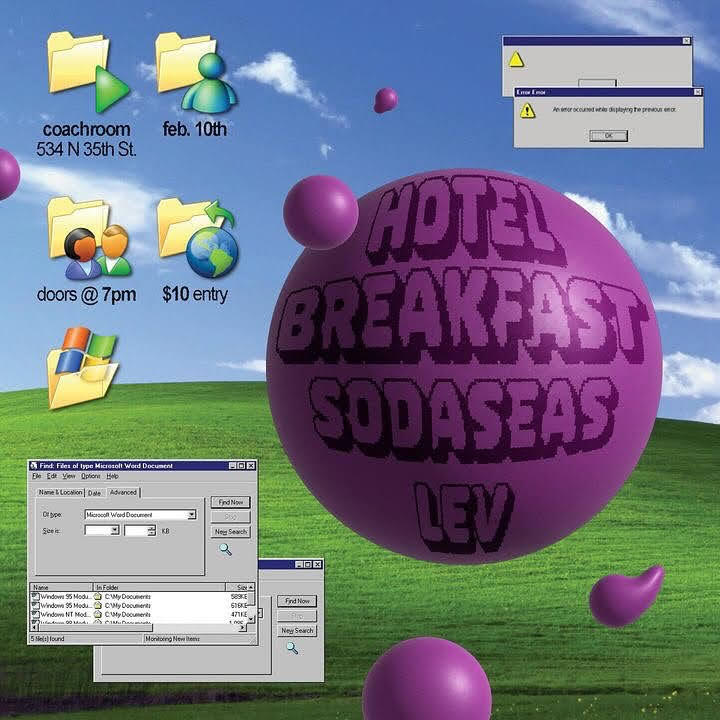
Task: Open the Options menu in Find window
Action: click(x=90, y=477)
